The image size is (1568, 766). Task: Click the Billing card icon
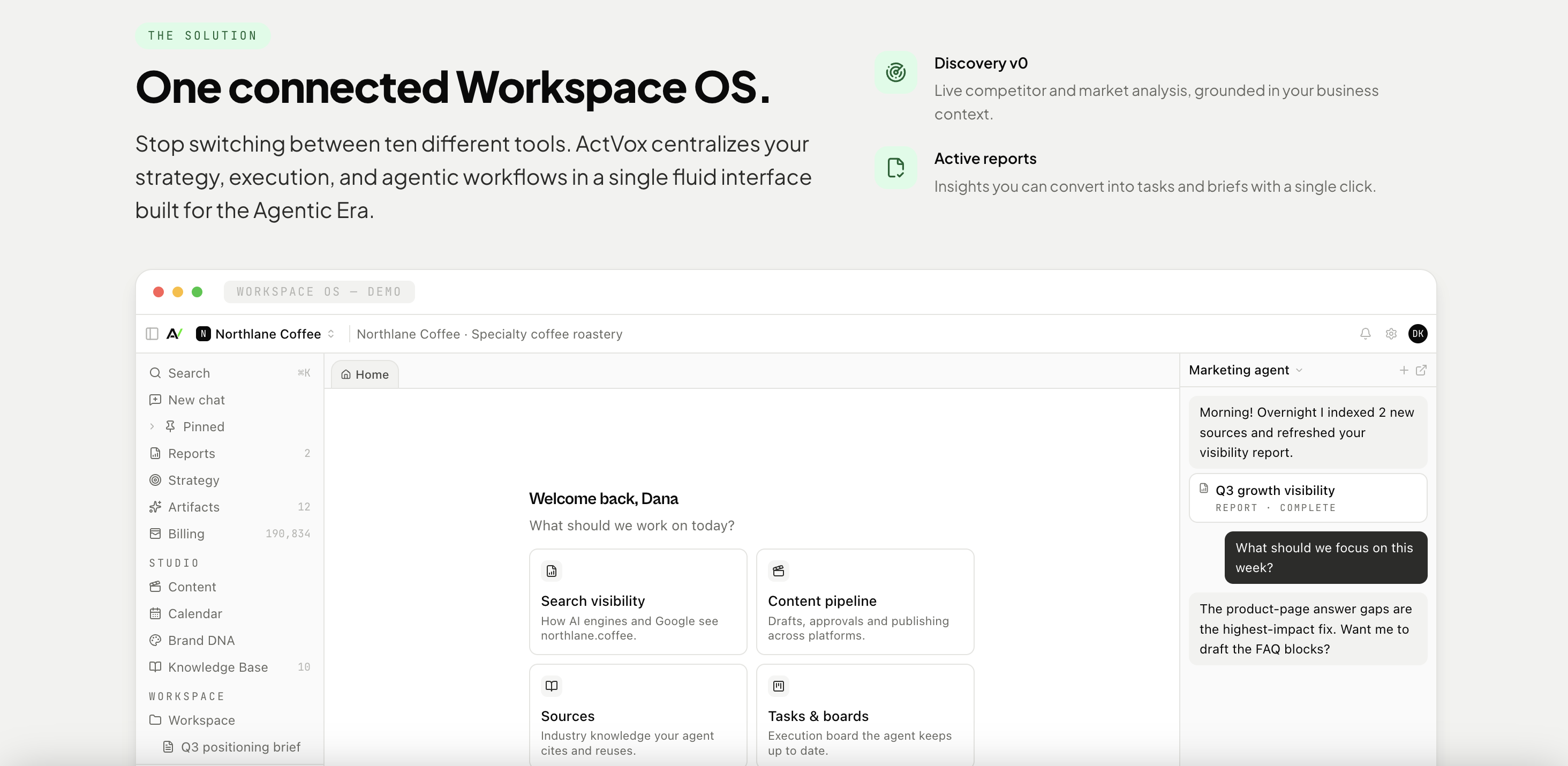pos(155,534)
